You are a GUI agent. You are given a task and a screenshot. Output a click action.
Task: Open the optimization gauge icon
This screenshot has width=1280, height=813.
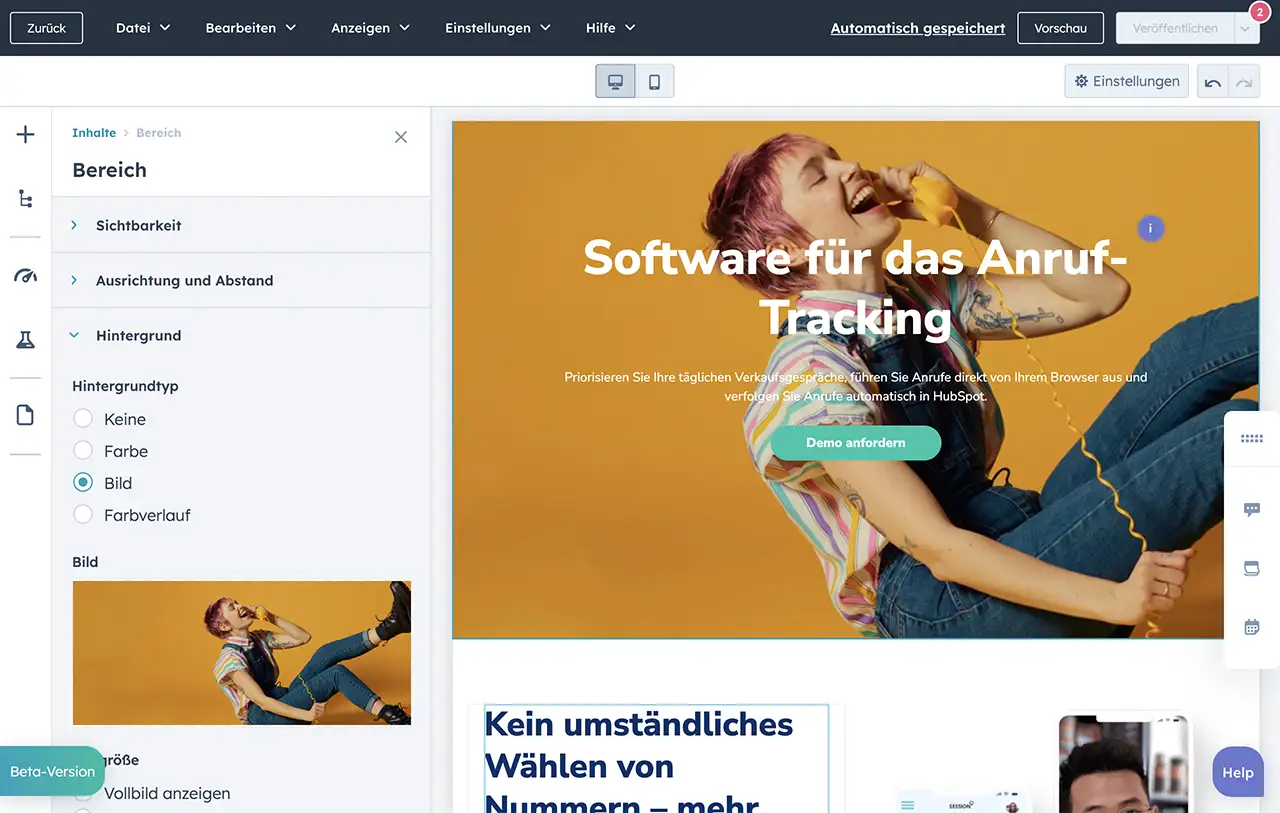pos(26,276)
